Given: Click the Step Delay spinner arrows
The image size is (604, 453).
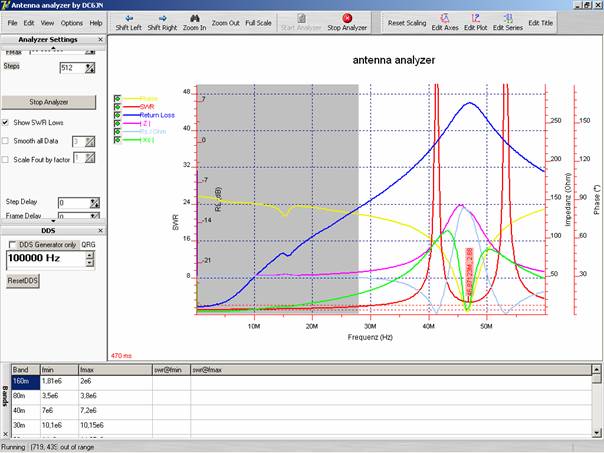Looking at the screenshot, I should [92, 202].
